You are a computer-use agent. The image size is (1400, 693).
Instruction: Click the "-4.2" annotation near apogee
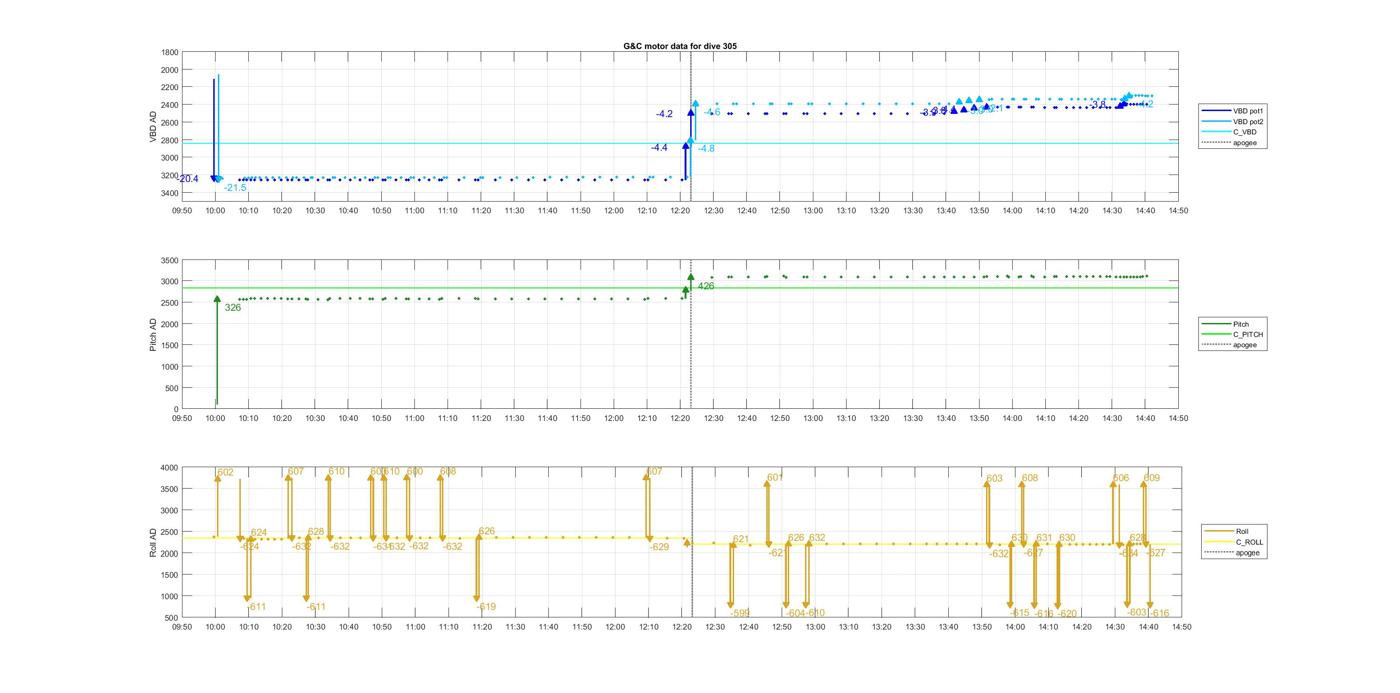point(664,114)
